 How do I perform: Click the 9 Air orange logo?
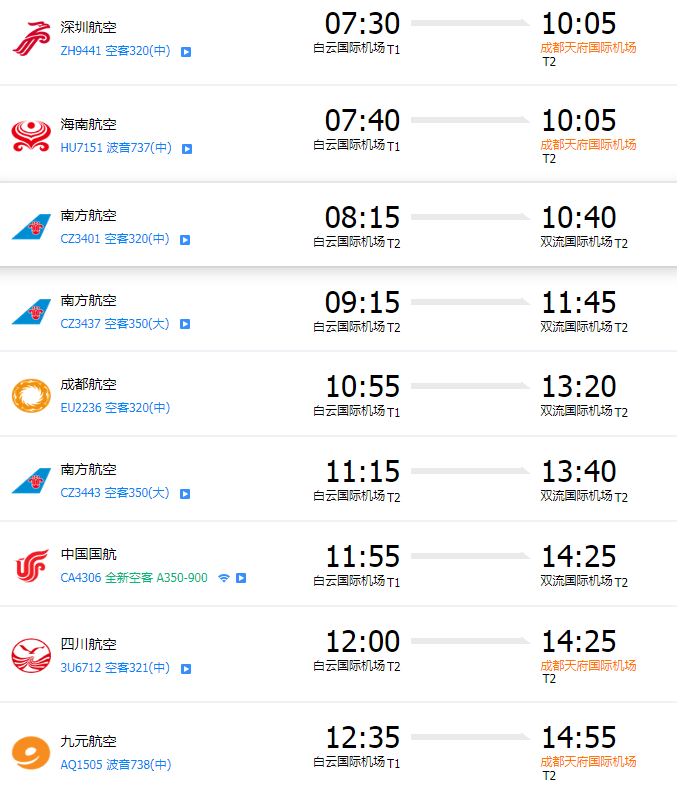[x=31, y=752]
